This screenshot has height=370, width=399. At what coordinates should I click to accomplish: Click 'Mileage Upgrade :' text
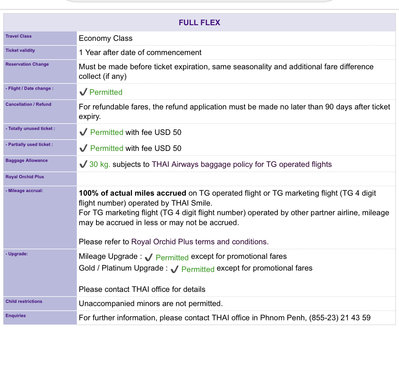(110, 257)
